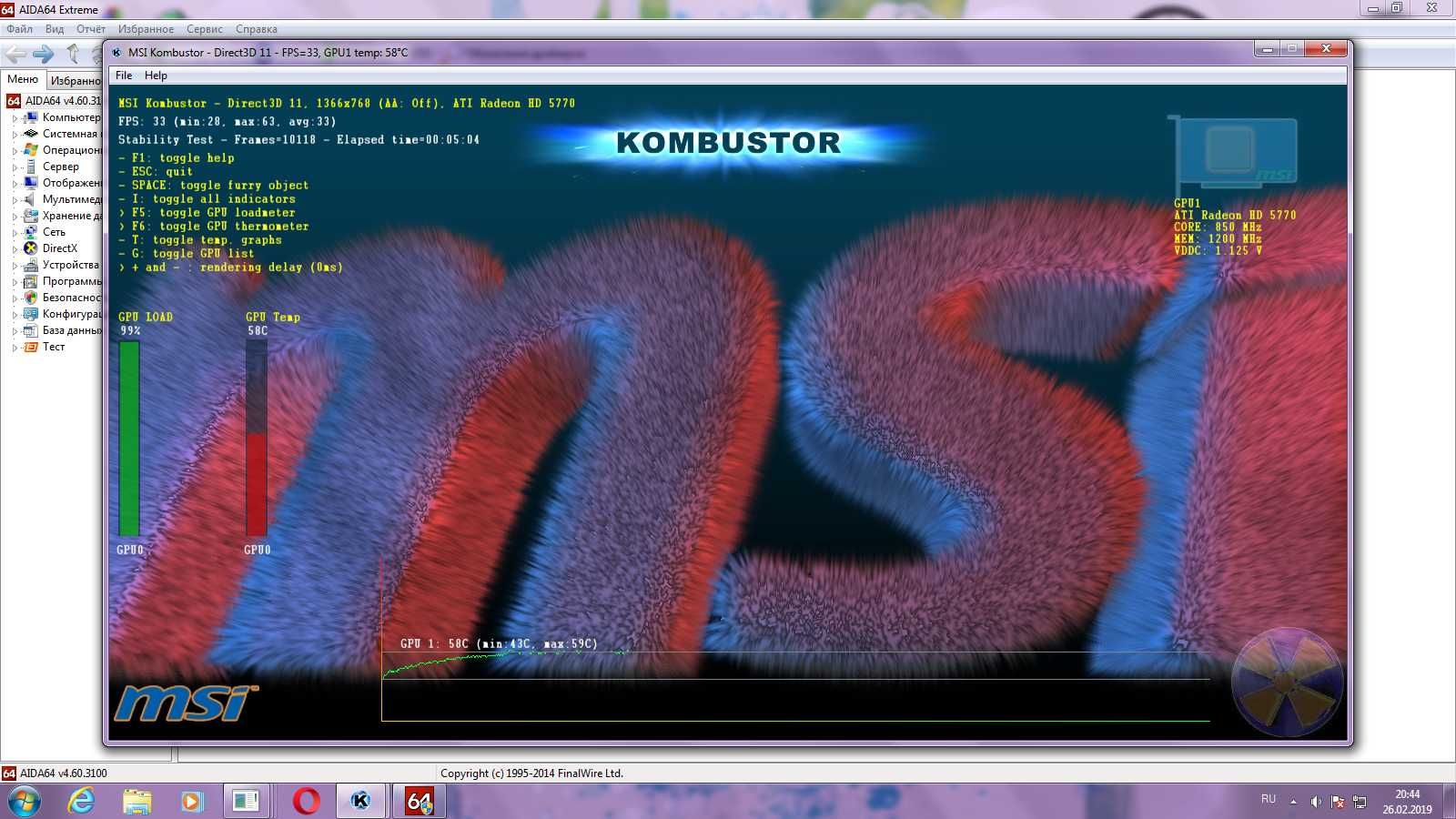Image resolution: width=1456 pixels, height=819 pixels.
Task: Expand the Сервер tree node
Action: [15, 167]
